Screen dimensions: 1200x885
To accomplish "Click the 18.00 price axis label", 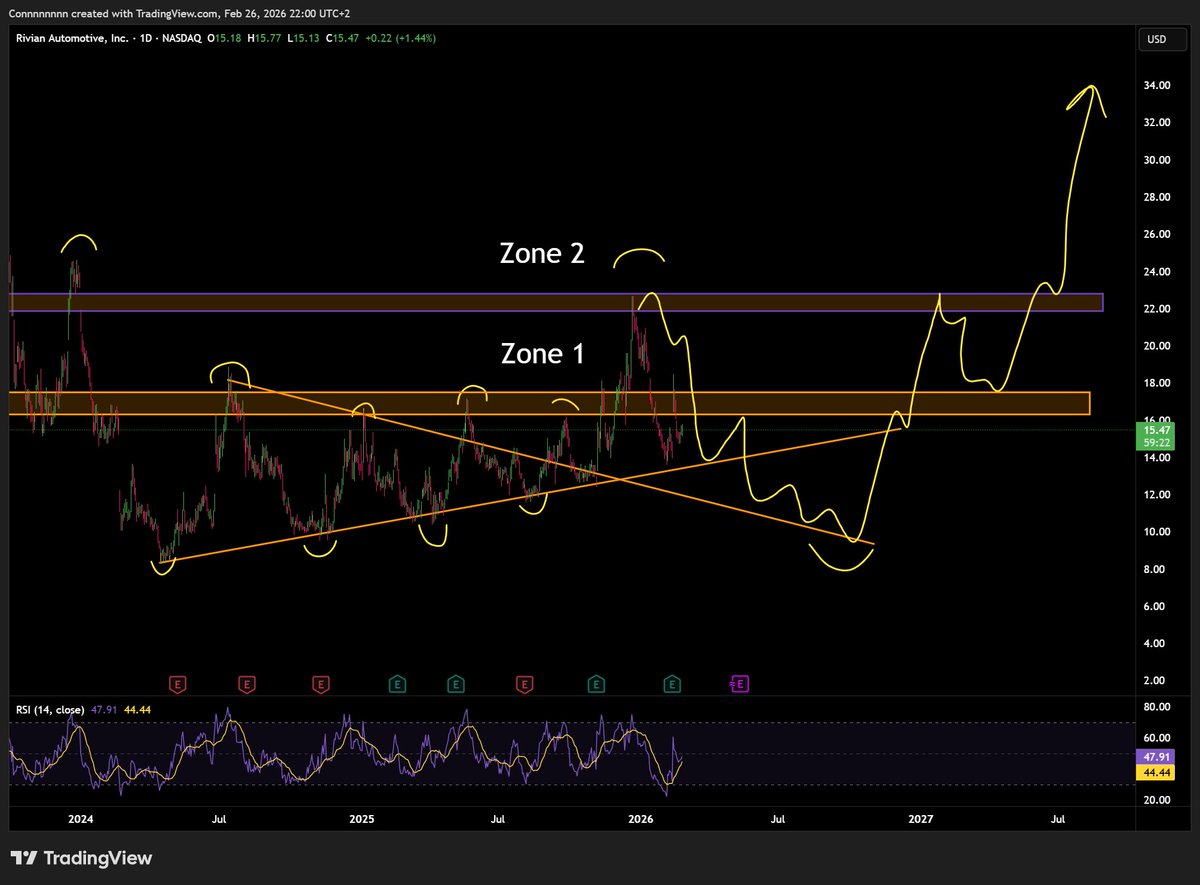I will pos(1157,383).
